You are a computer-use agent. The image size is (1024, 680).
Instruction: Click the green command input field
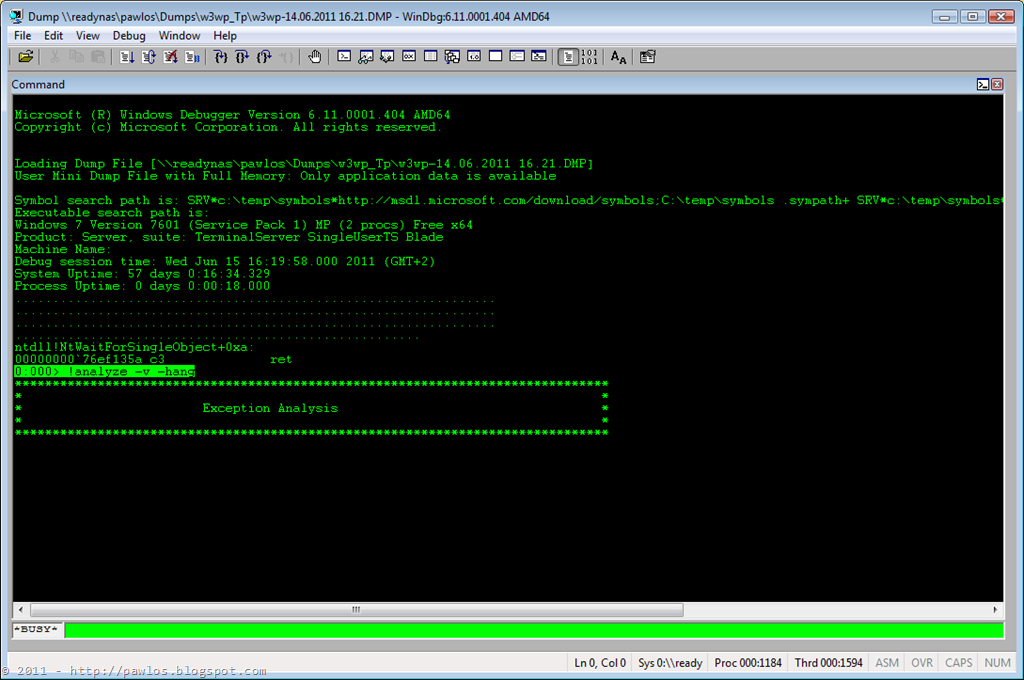pyautogui.click(x=534, y=630)
